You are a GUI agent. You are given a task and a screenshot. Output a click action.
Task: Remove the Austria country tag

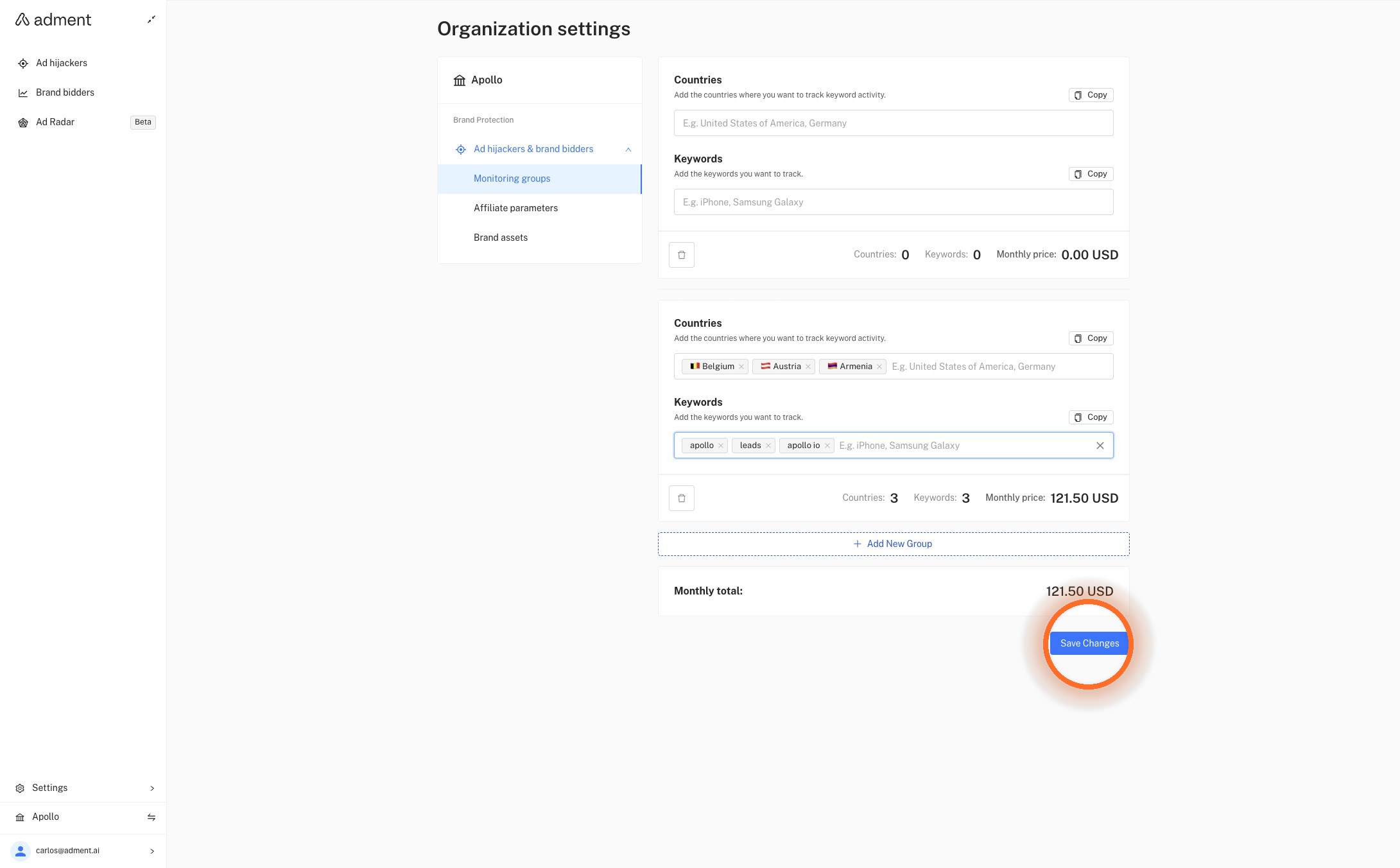pyautogui.click(x=808, y=367)
